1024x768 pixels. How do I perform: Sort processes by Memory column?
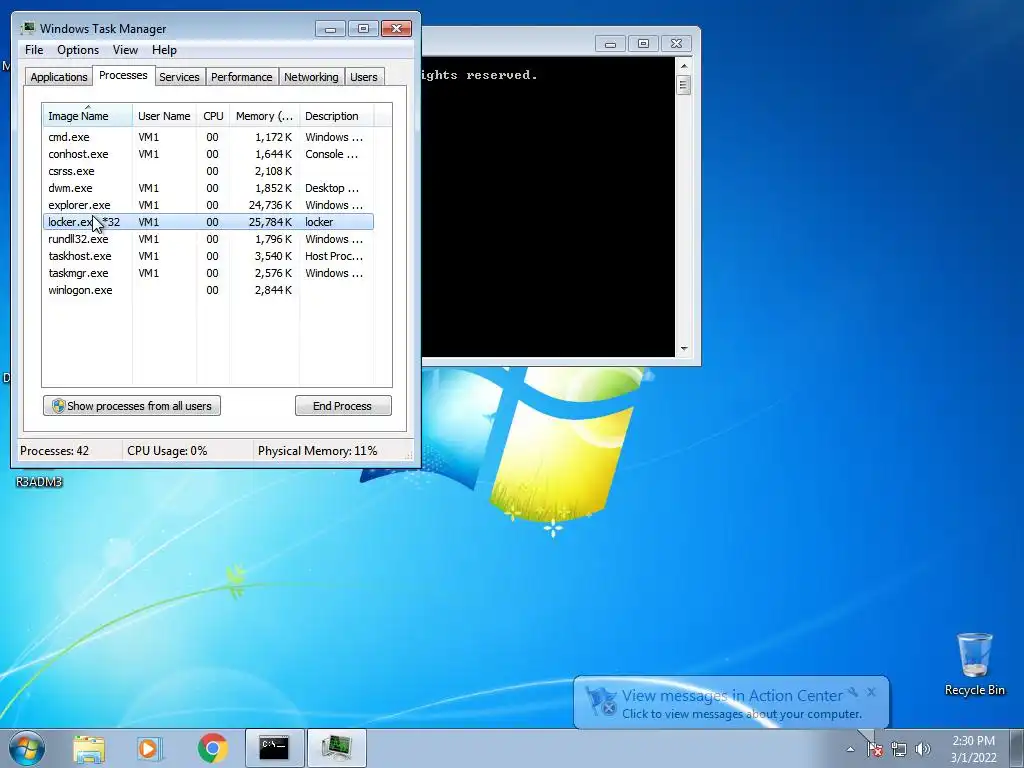pyautogui.click(x=264, y=116)
